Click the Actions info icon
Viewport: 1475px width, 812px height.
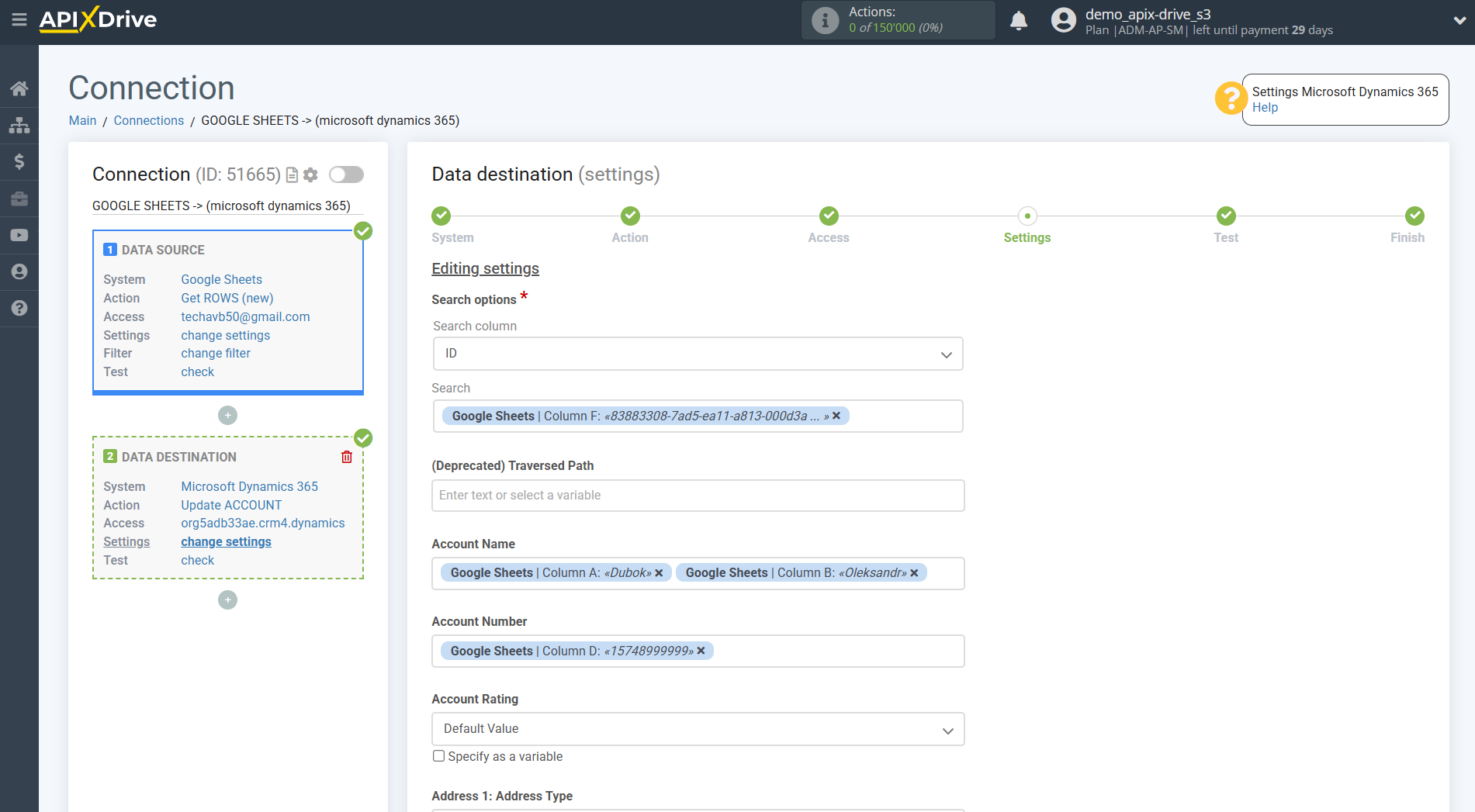click(825, 20)
